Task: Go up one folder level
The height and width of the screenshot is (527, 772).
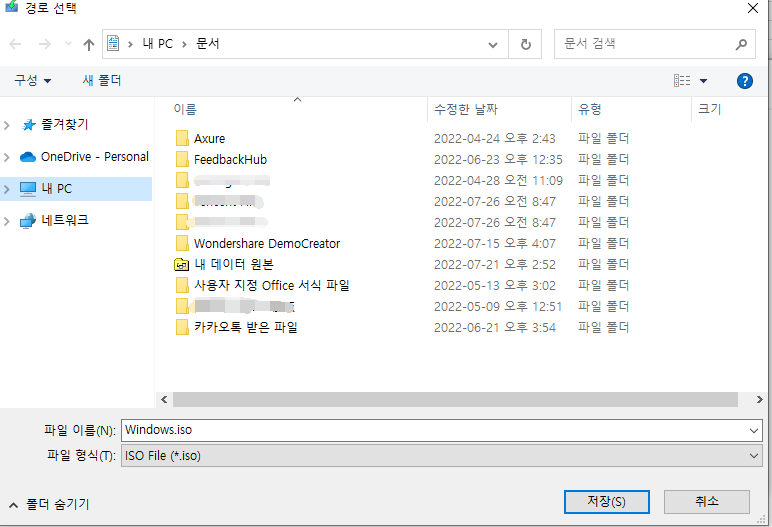Action: [x=89, y=45]
